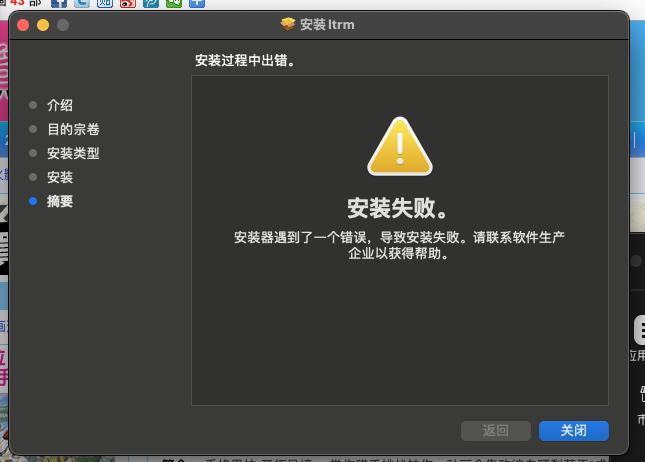Click the WeChat share icon in the background page
The width and height of the screenshot is (645, 462).
pyautogui.click(x=174, y=3)
